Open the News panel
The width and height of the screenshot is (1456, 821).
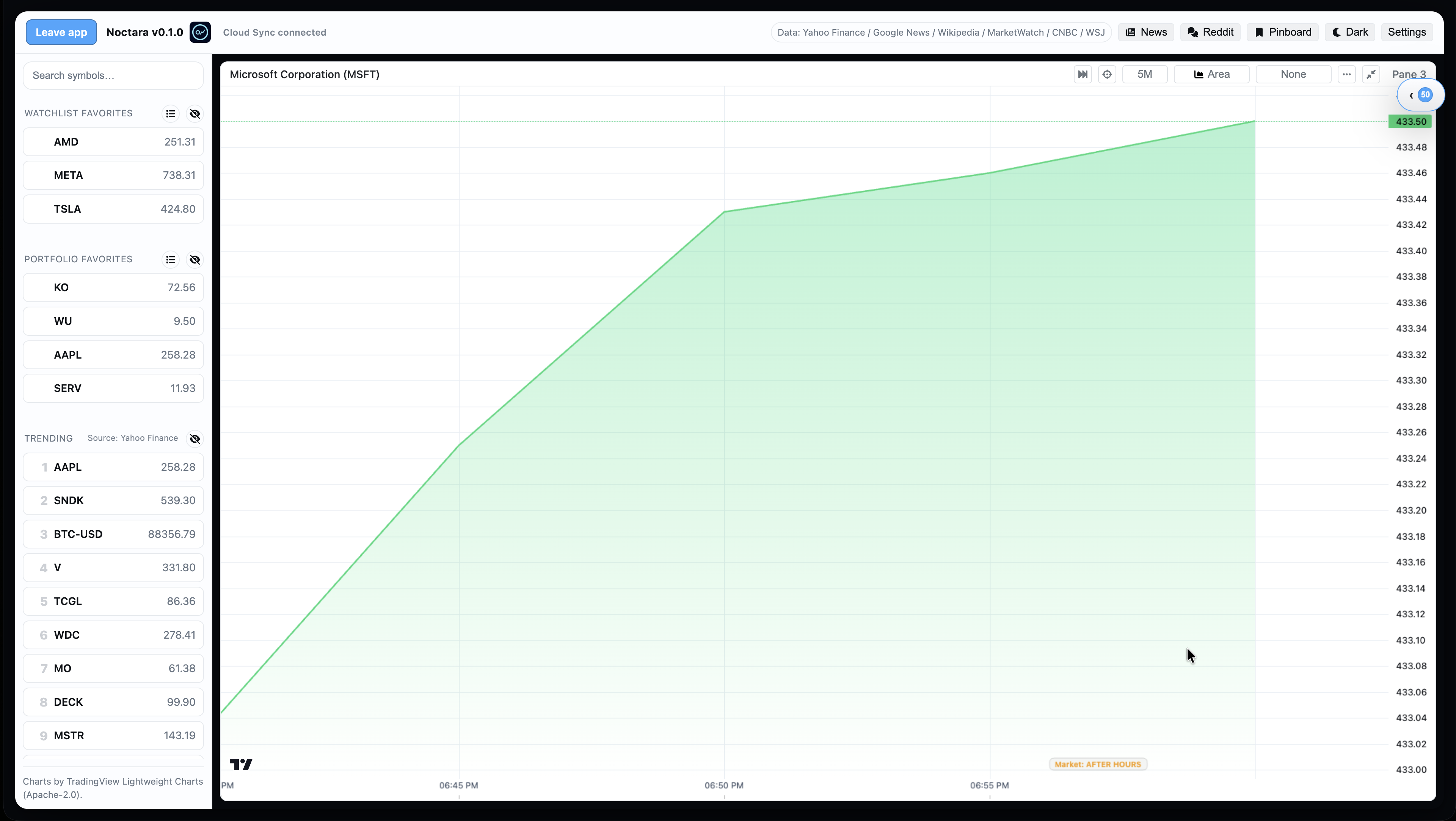pos(1146,32)
